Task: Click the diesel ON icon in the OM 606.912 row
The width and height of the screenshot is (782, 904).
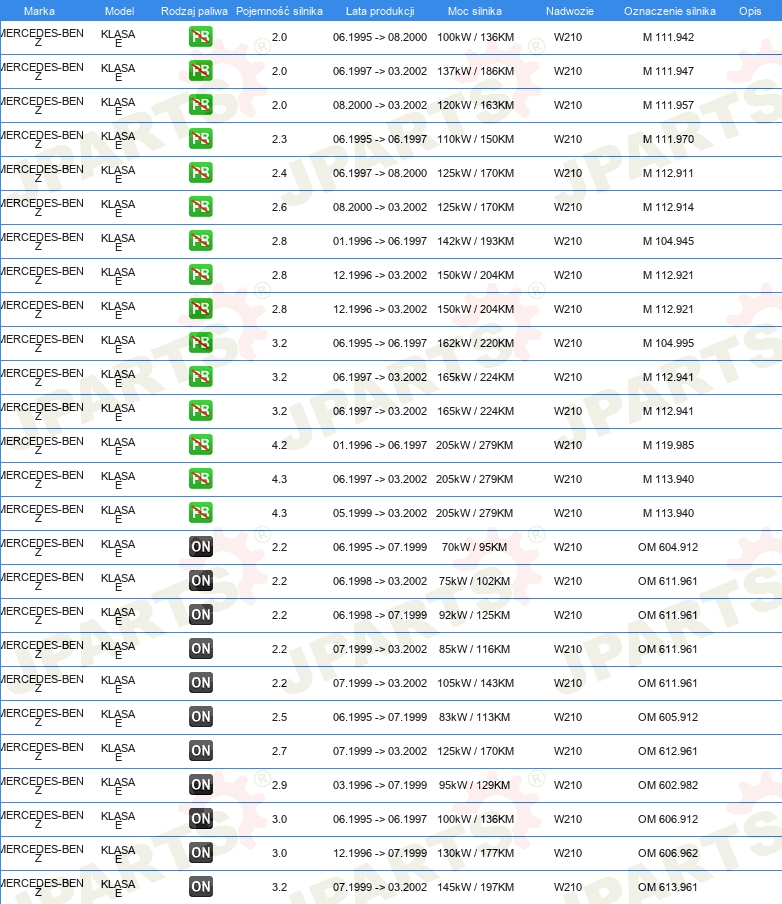Action: [x=201, y=819]
